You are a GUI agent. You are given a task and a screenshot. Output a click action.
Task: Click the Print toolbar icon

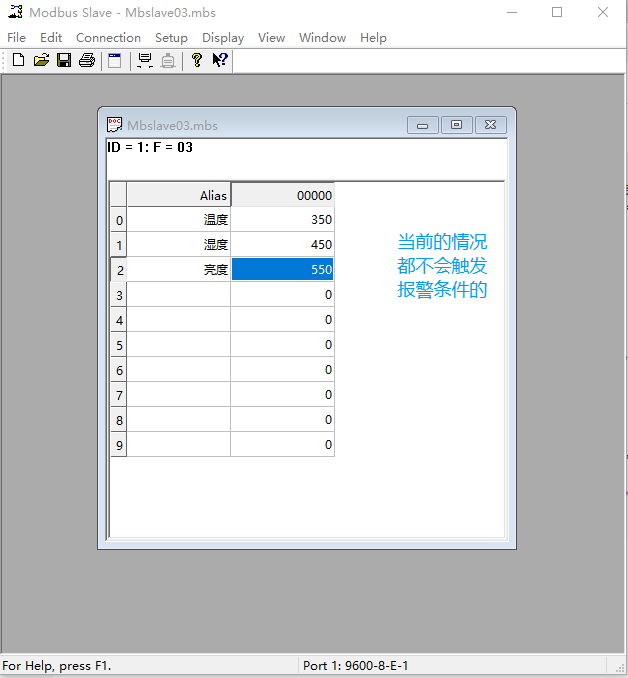point(87,60)
